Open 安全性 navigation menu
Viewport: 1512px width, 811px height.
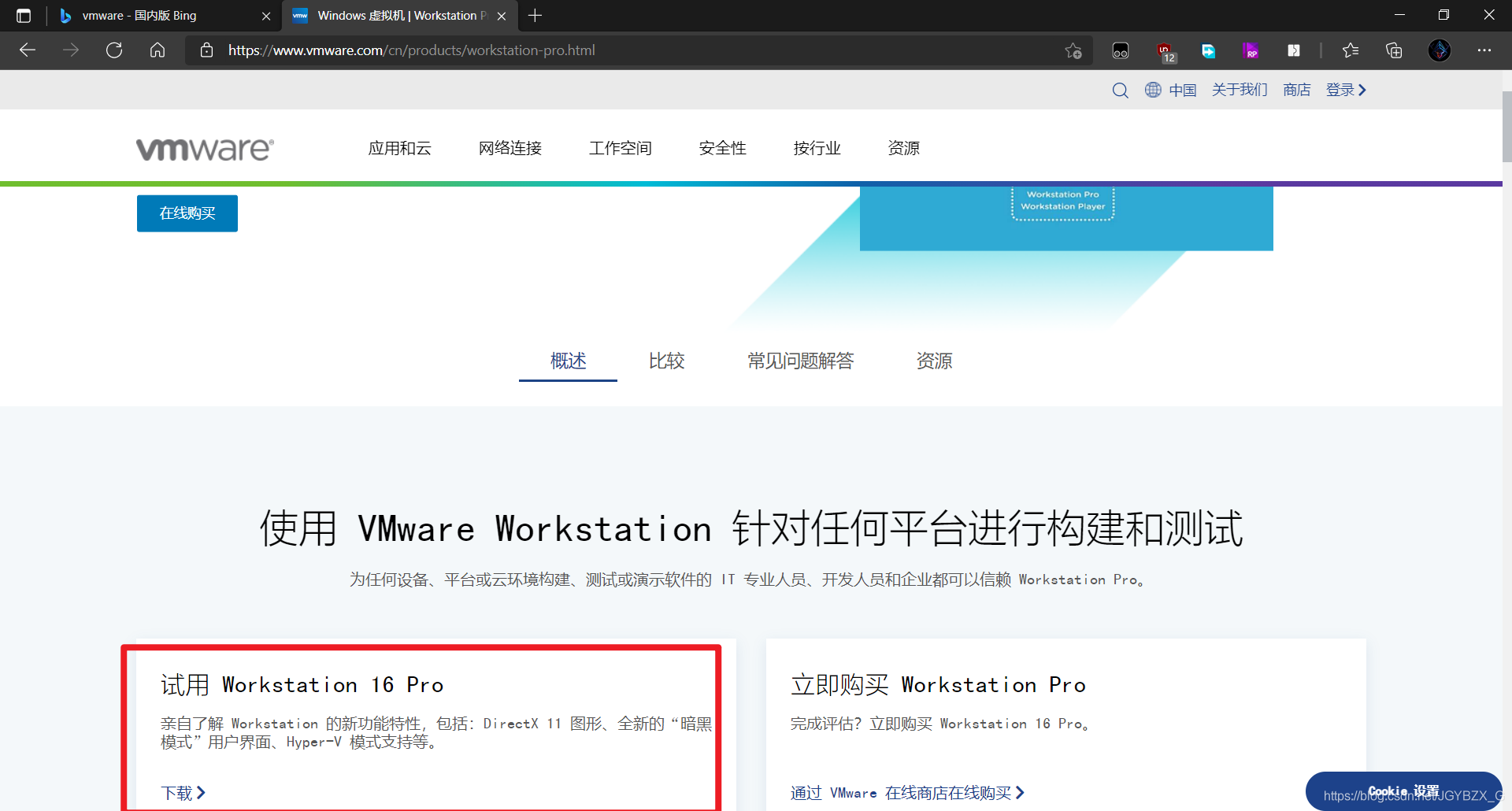[x=723, y=148]
